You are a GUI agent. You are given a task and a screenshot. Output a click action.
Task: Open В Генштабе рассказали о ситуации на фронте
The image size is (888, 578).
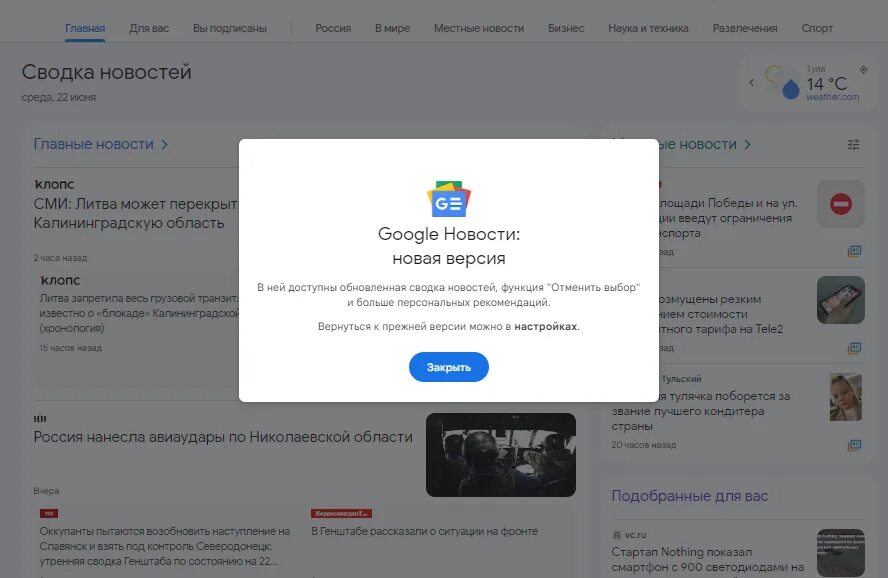[x=425, y=532]
